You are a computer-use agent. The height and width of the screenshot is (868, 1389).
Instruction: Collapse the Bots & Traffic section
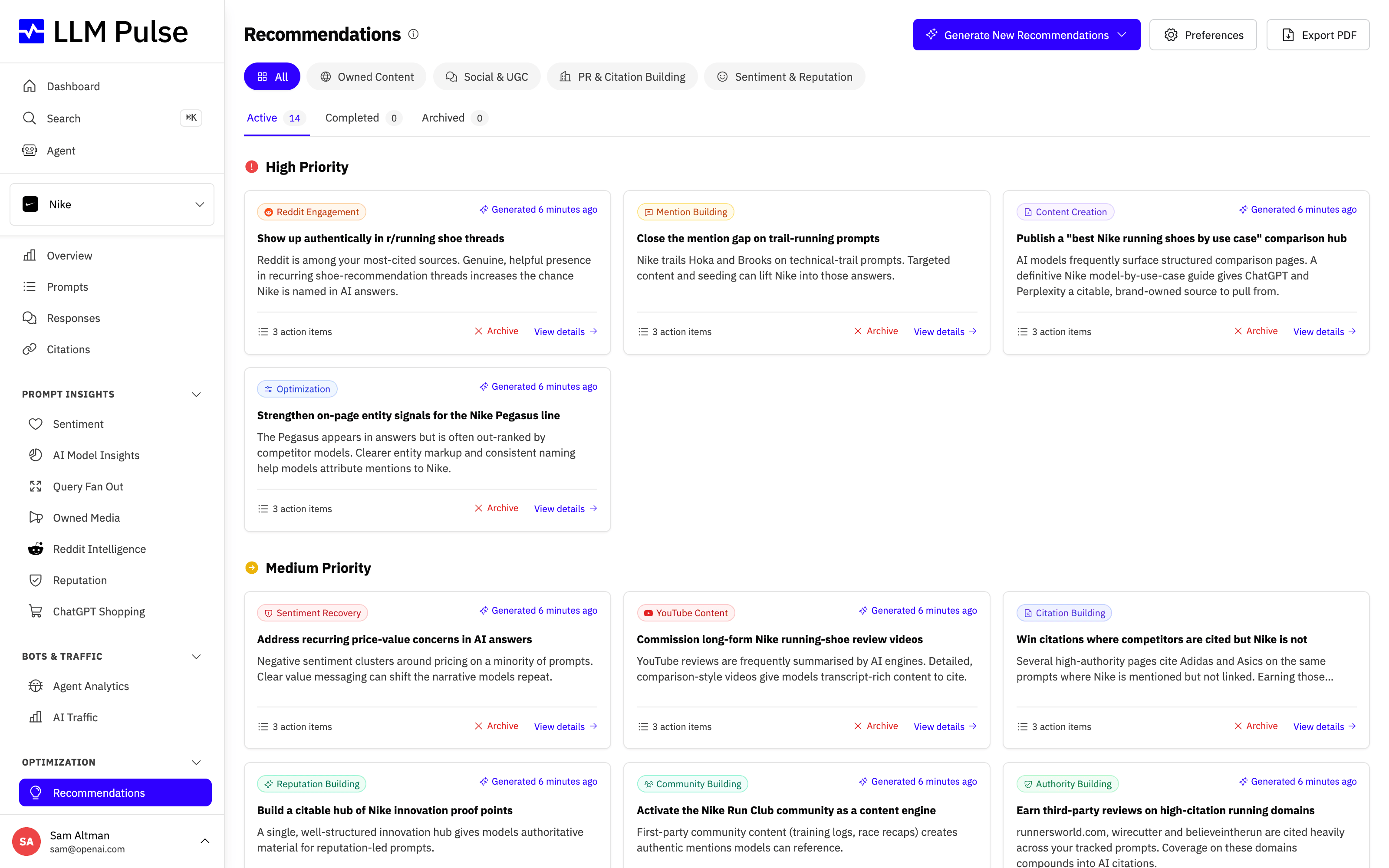196,656
